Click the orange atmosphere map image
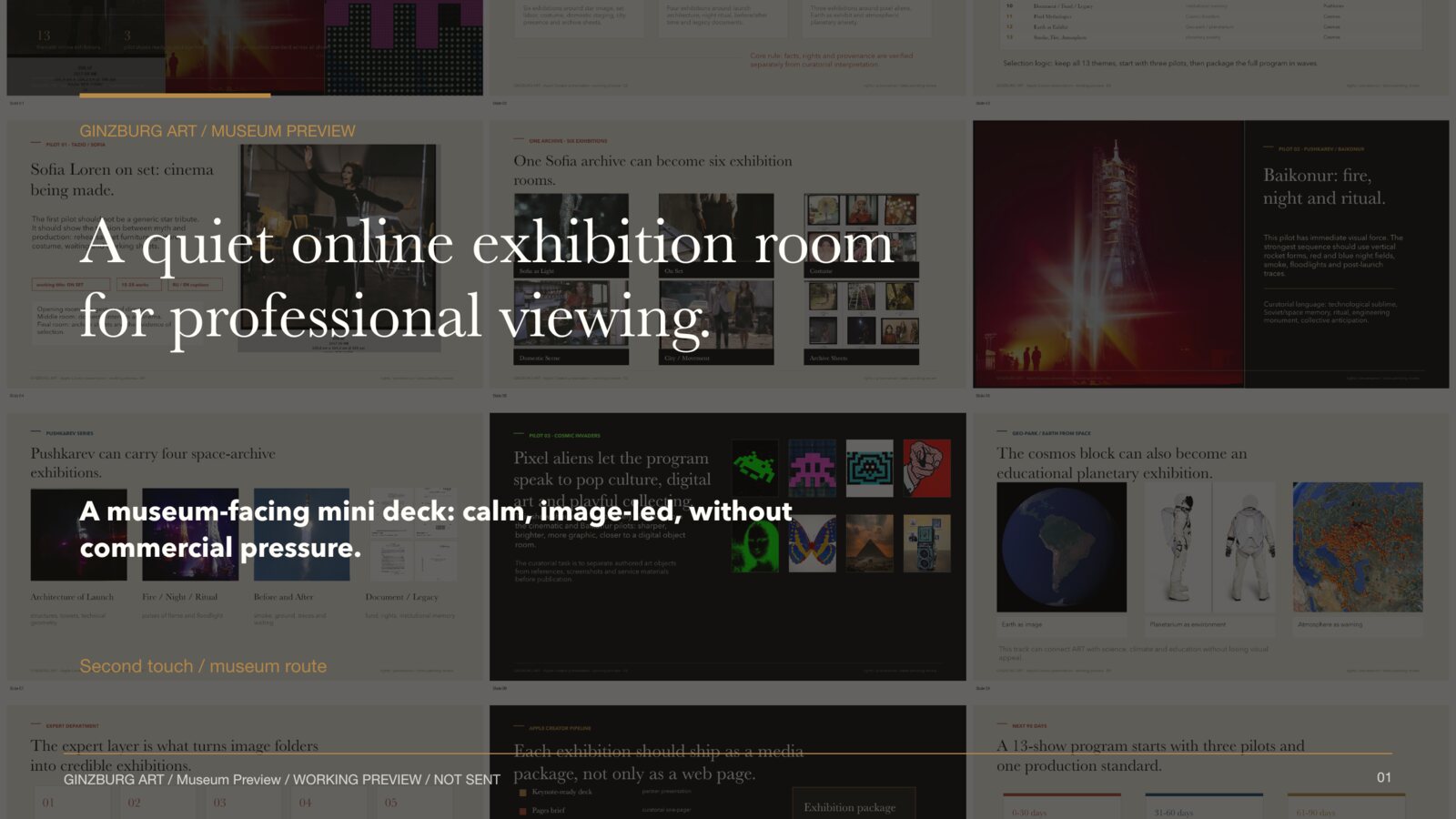Viewport: 1456px width, 819px height. point(1358,547)
